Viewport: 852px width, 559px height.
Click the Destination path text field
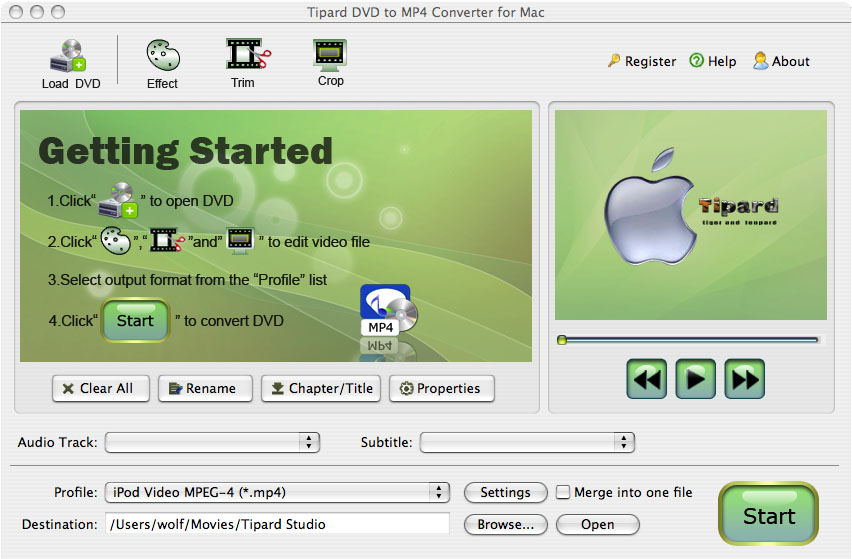pos(277,524)
